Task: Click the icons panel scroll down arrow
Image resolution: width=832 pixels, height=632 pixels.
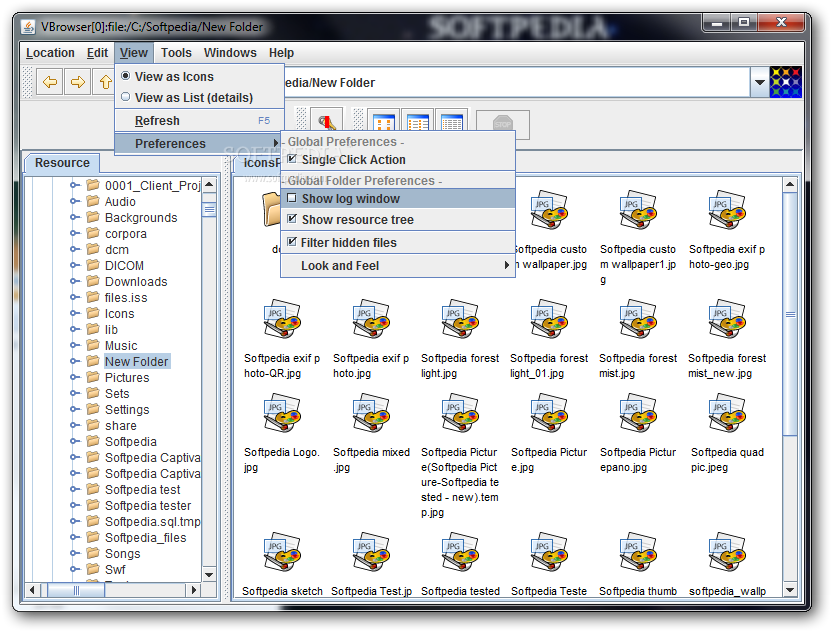Action: [x=790, y=590]
